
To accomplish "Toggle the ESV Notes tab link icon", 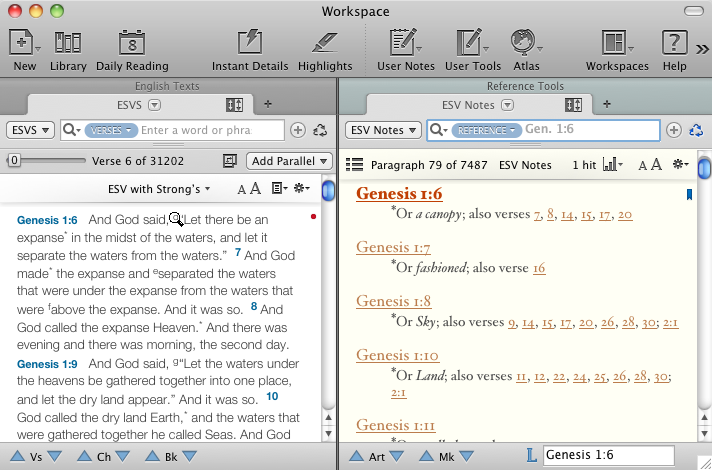I will point(574,105).
